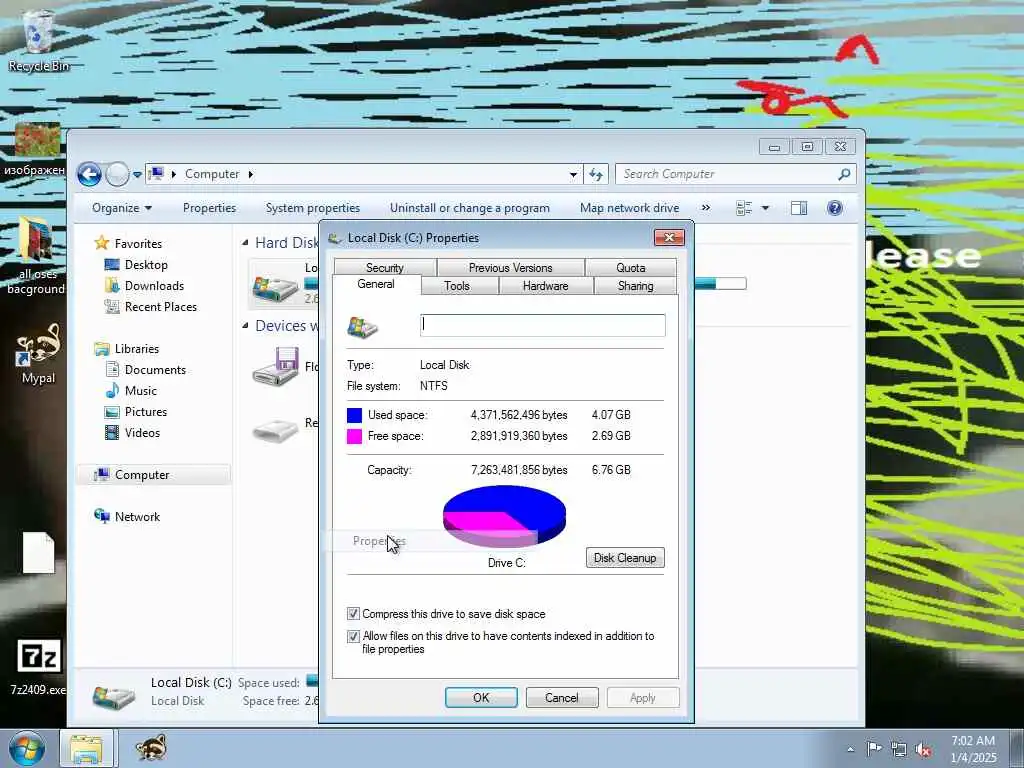Select the изображен image desktop icon
The image size is (1024, 768).
(35, 149)
